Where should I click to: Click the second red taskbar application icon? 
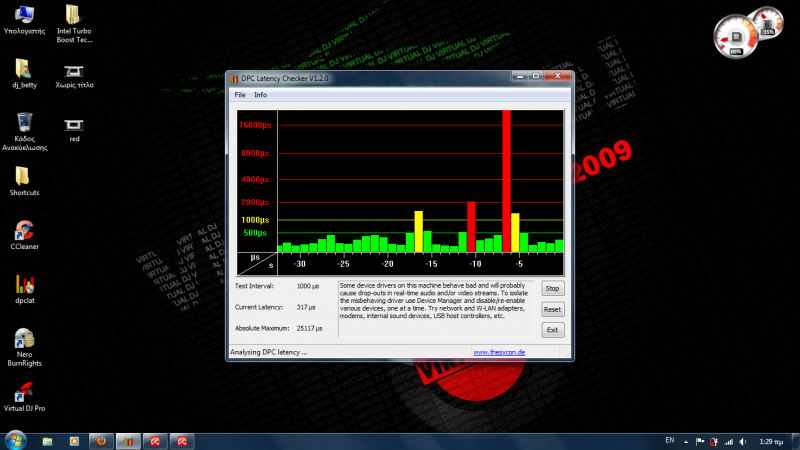coord(182,441)
